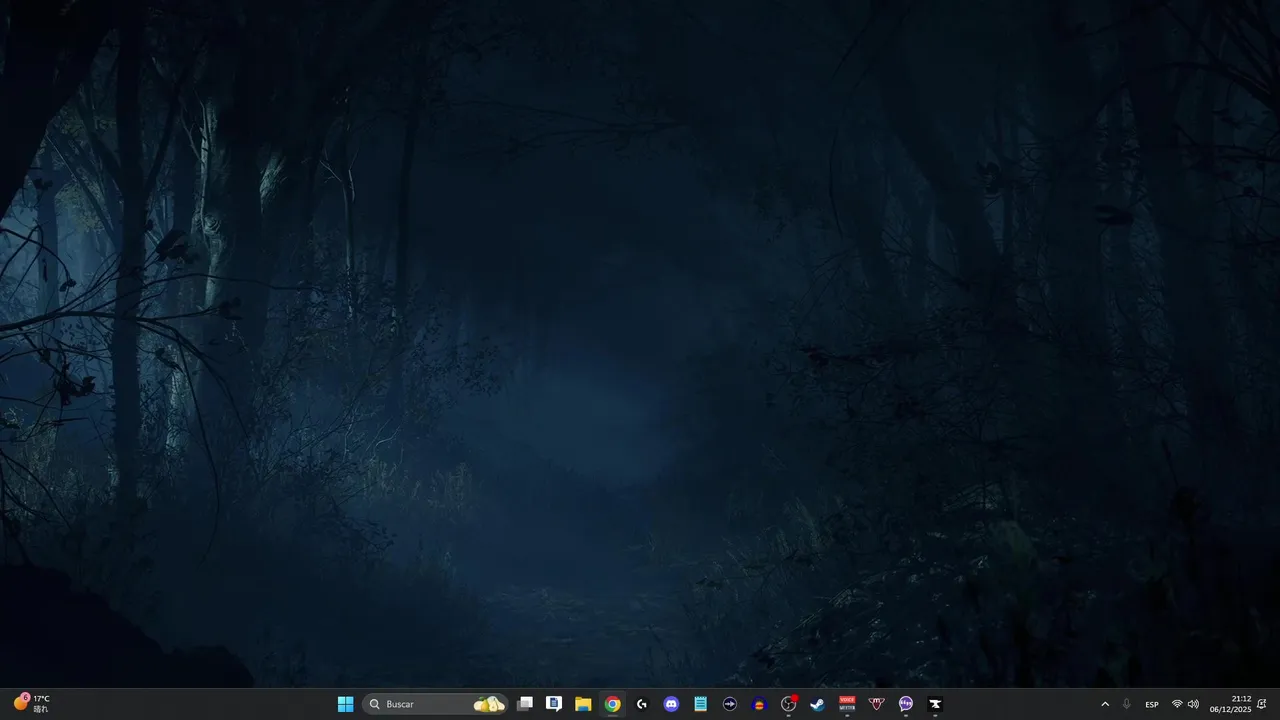The image size is (1280, 720).
Task: Click the pears search highlight image
Action: (x=489, y=704)
